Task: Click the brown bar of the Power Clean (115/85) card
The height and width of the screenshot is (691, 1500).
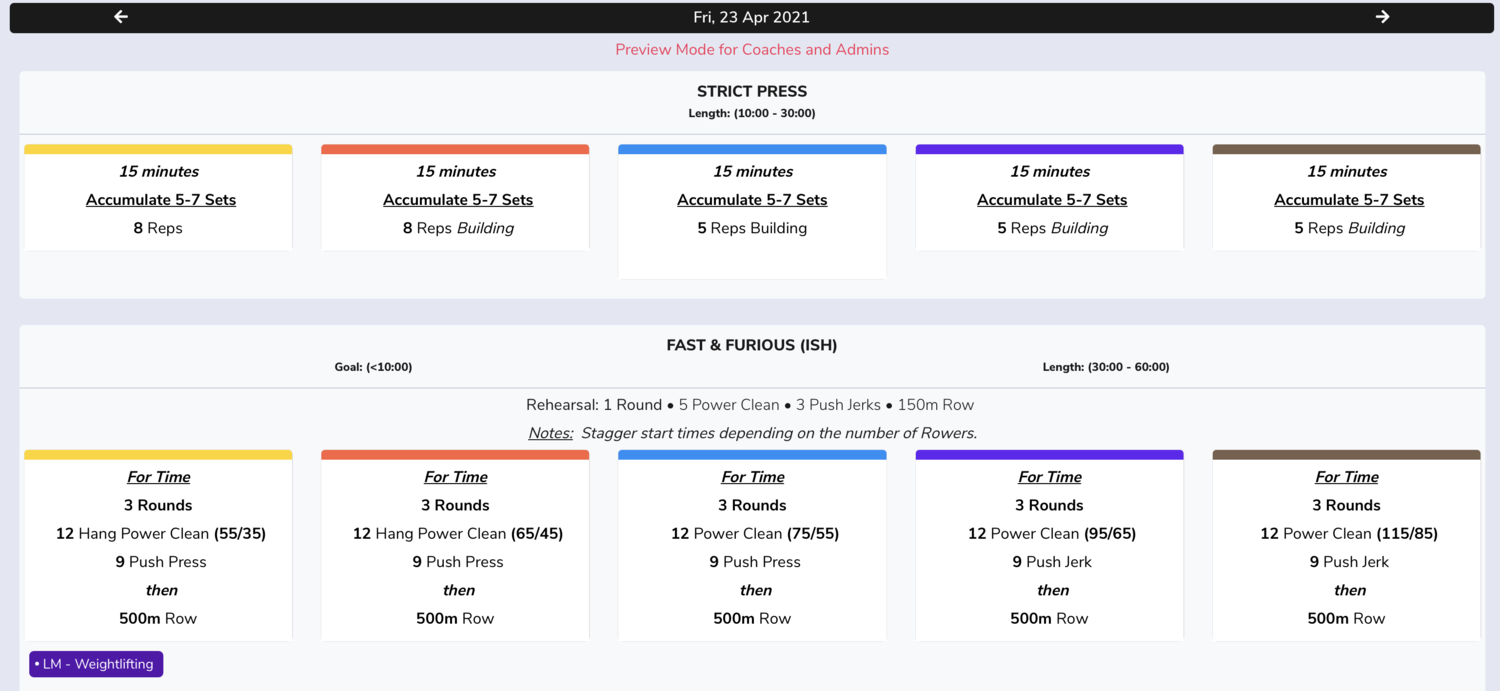Action: [x=1346, y=455]
